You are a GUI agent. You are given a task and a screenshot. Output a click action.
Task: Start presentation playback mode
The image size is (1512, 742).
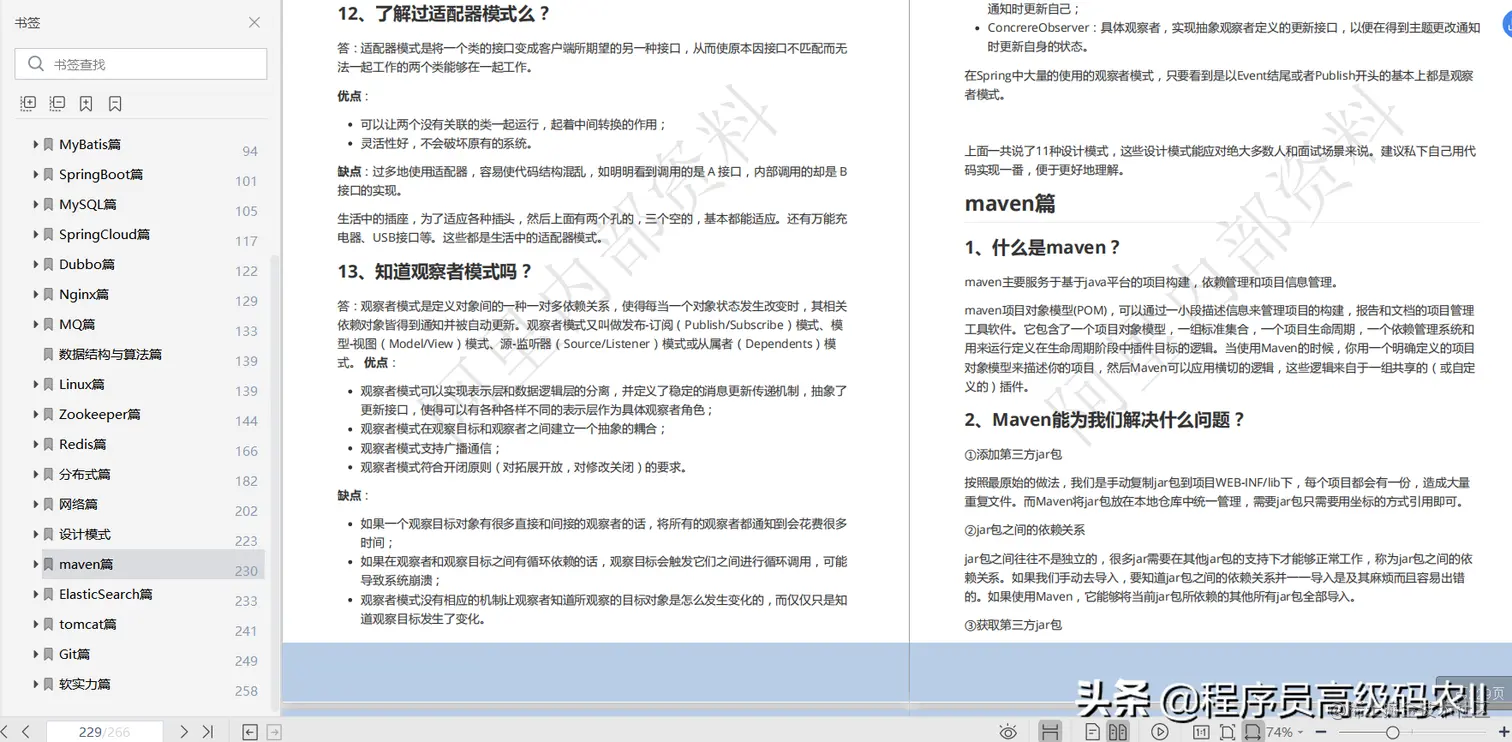pos(1158,731)
